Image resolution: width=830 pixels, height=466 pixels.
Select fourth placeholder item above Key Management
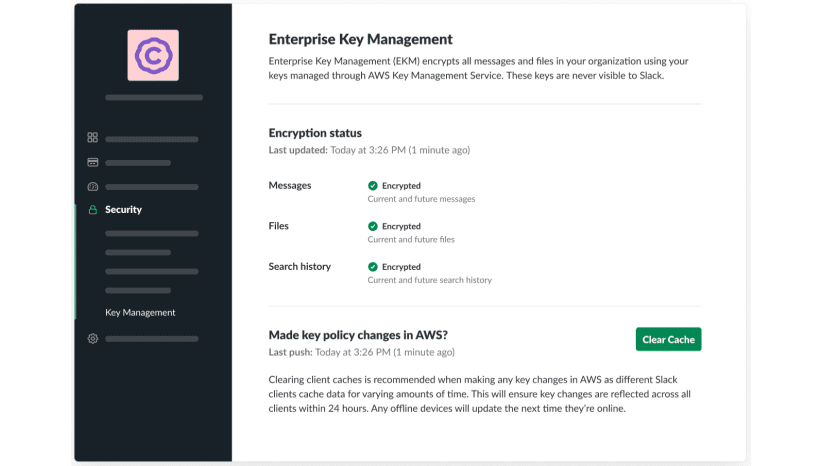click(138, 290)
